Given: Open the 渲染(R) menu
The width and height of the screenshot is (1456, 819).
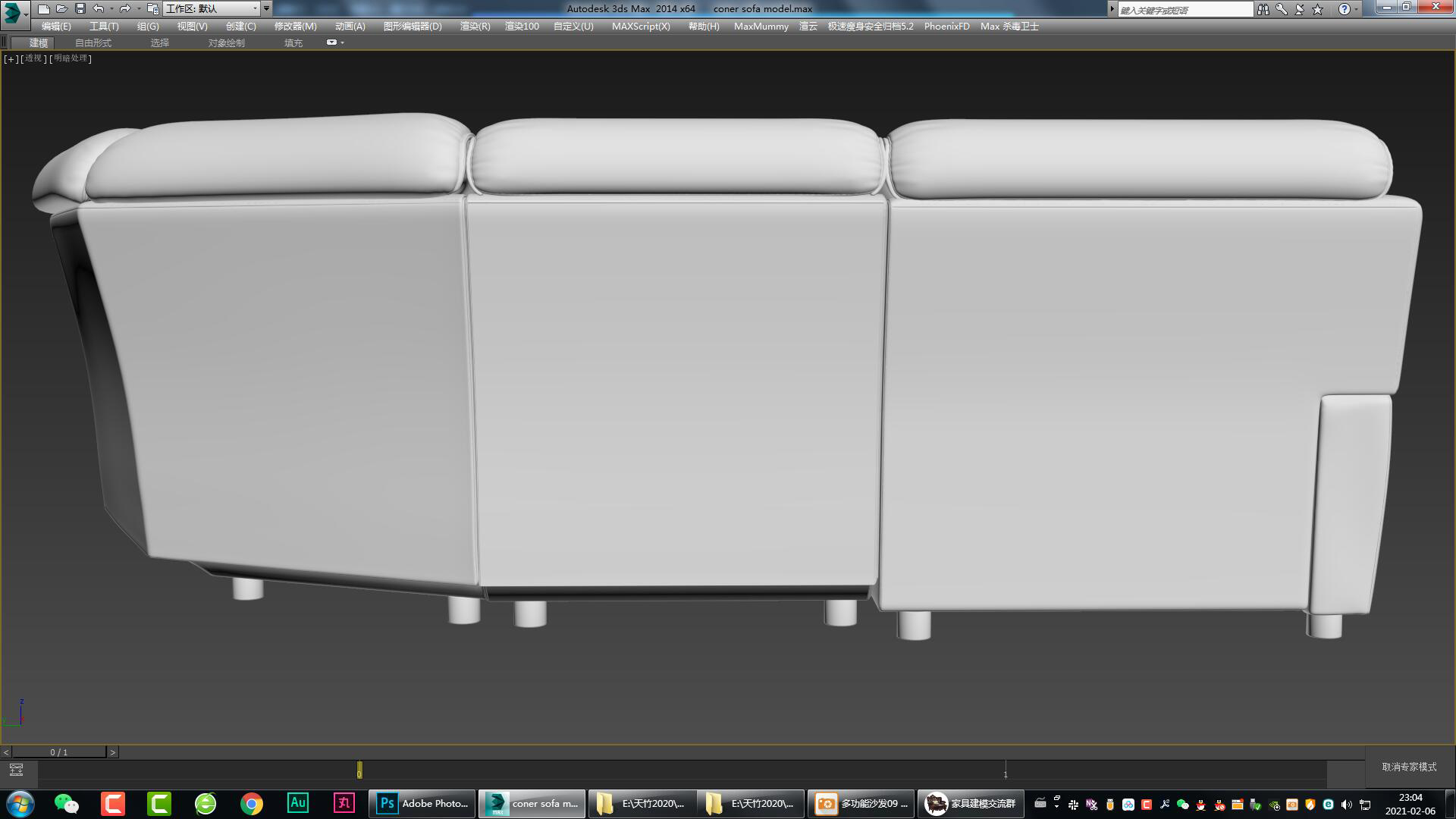Looking at the screenshot, I should pos(474,25).
